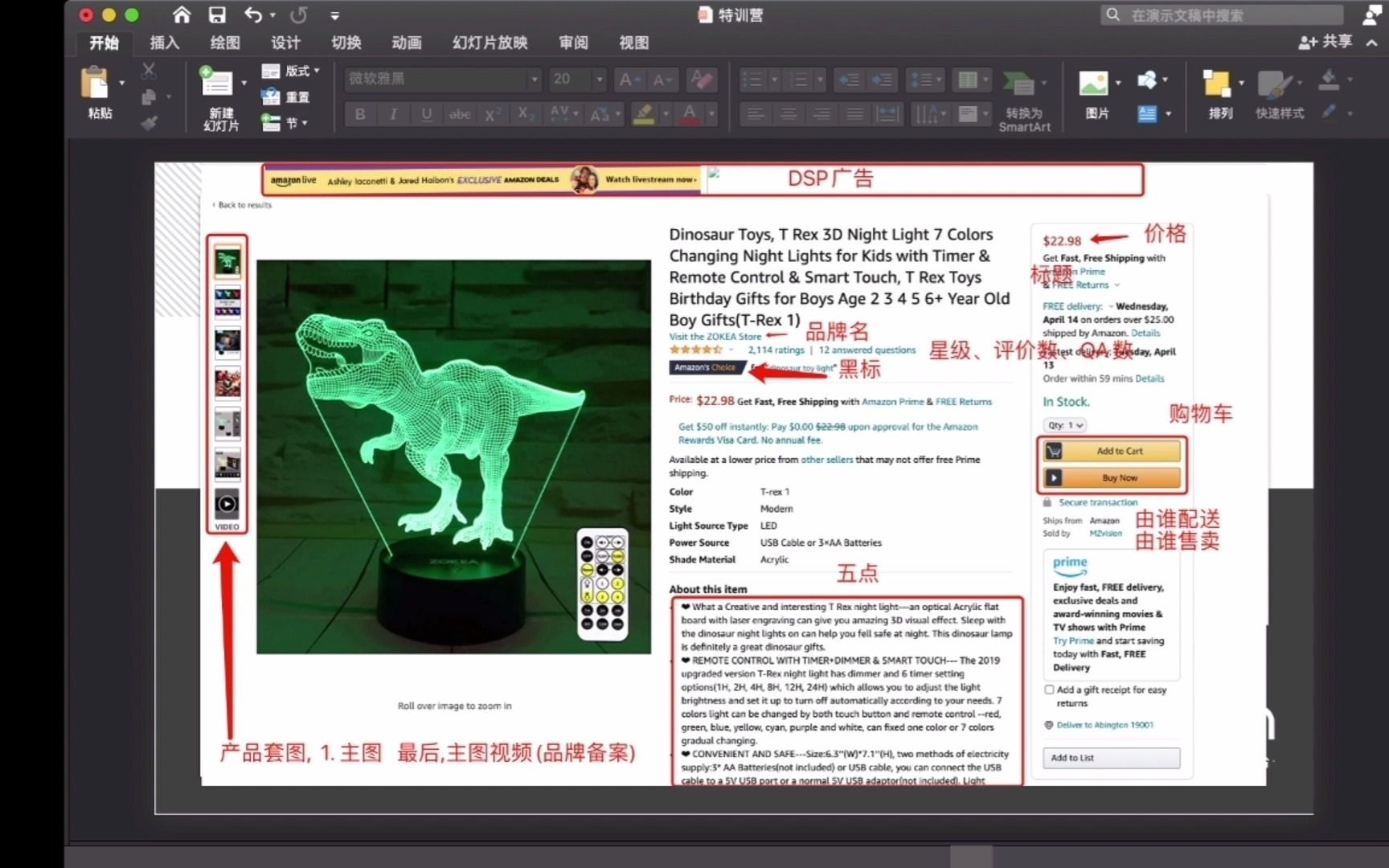Expand the 图片 picture source arrow
The width and height of the screenshot is (1389, 868).
1118,83
